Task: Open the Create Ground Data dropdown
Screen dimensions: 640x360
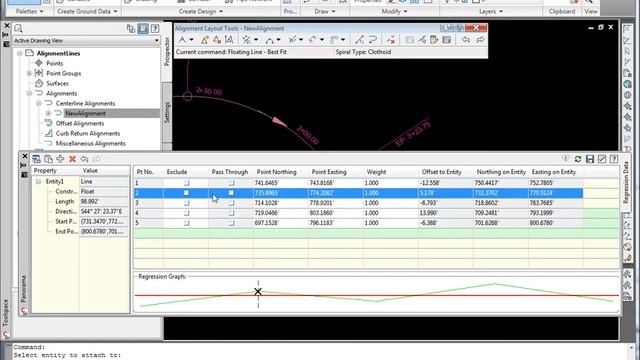Action: [x=87, y=11]
